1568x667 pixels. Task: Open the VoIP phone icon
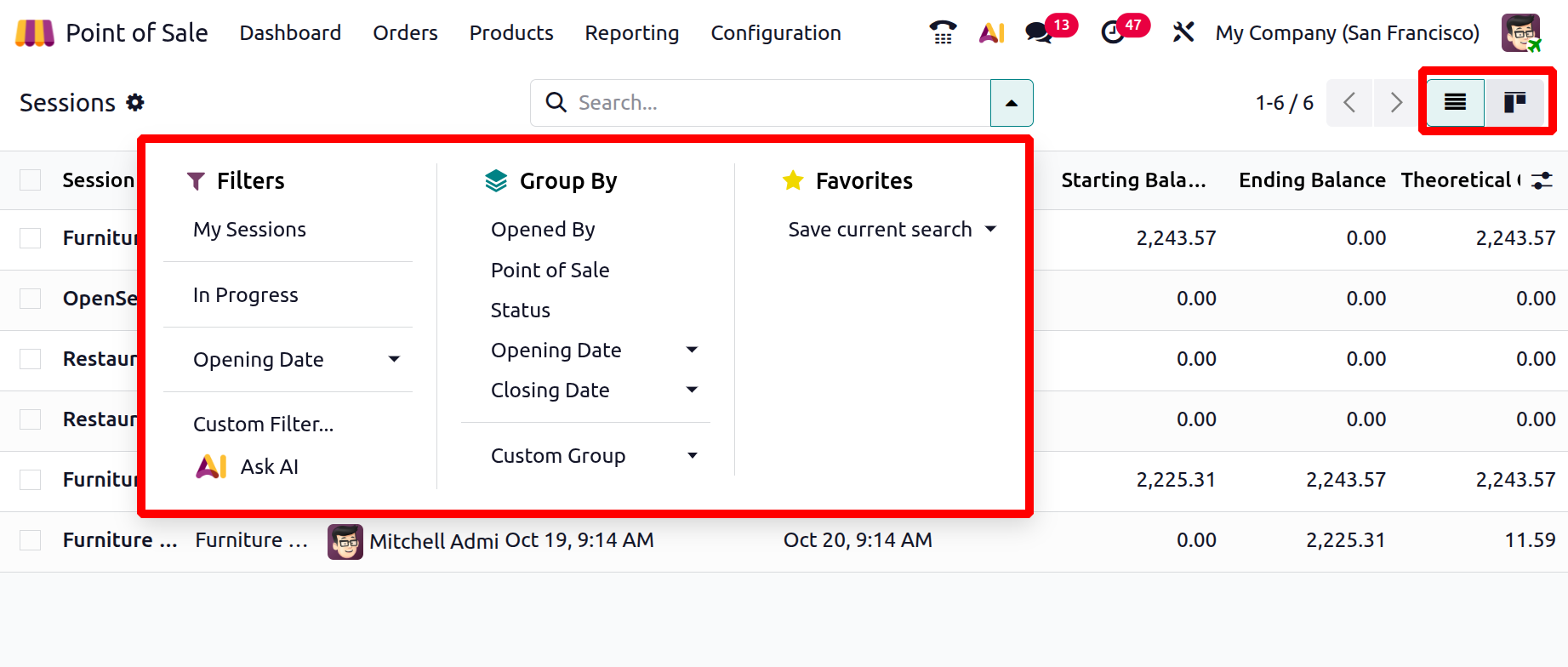click(x=943, y=32)
